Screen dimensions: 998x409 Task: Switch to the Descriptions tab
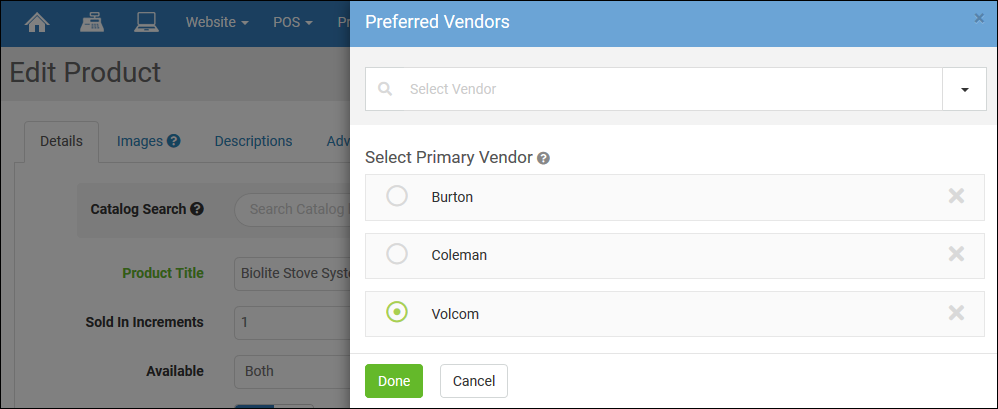[253, 141]
